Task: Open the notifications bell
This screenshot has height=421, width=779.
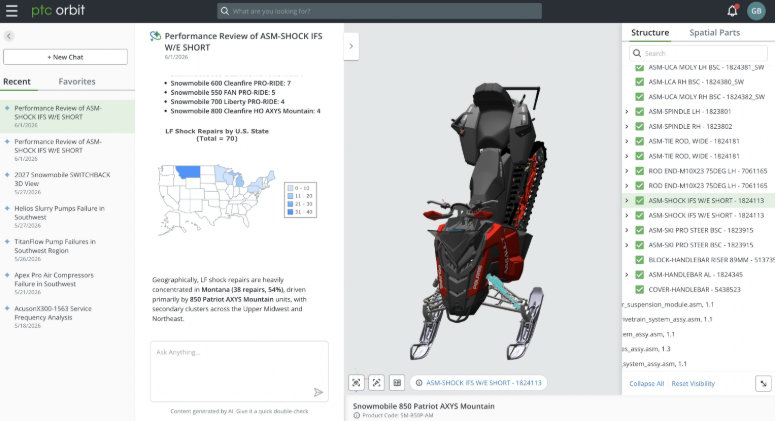Action: point(732,10)
